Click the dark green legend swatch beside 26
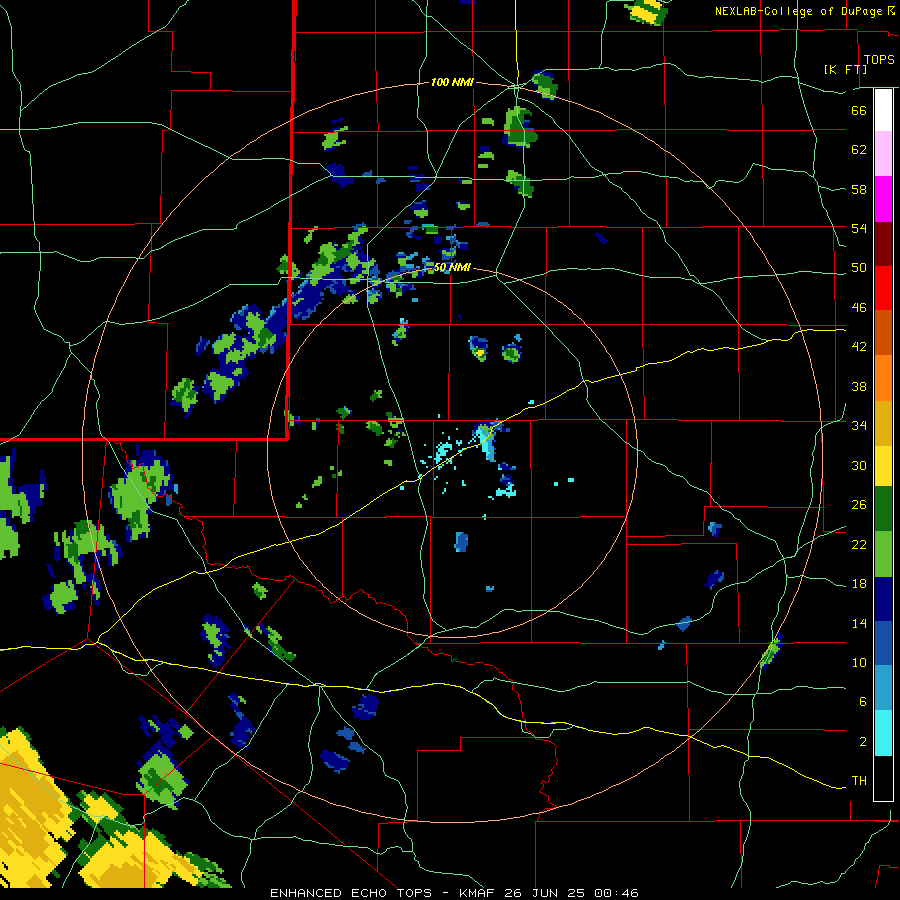This screenshot has height=900, width=900. pyautogui.click(x=883, y=509)
